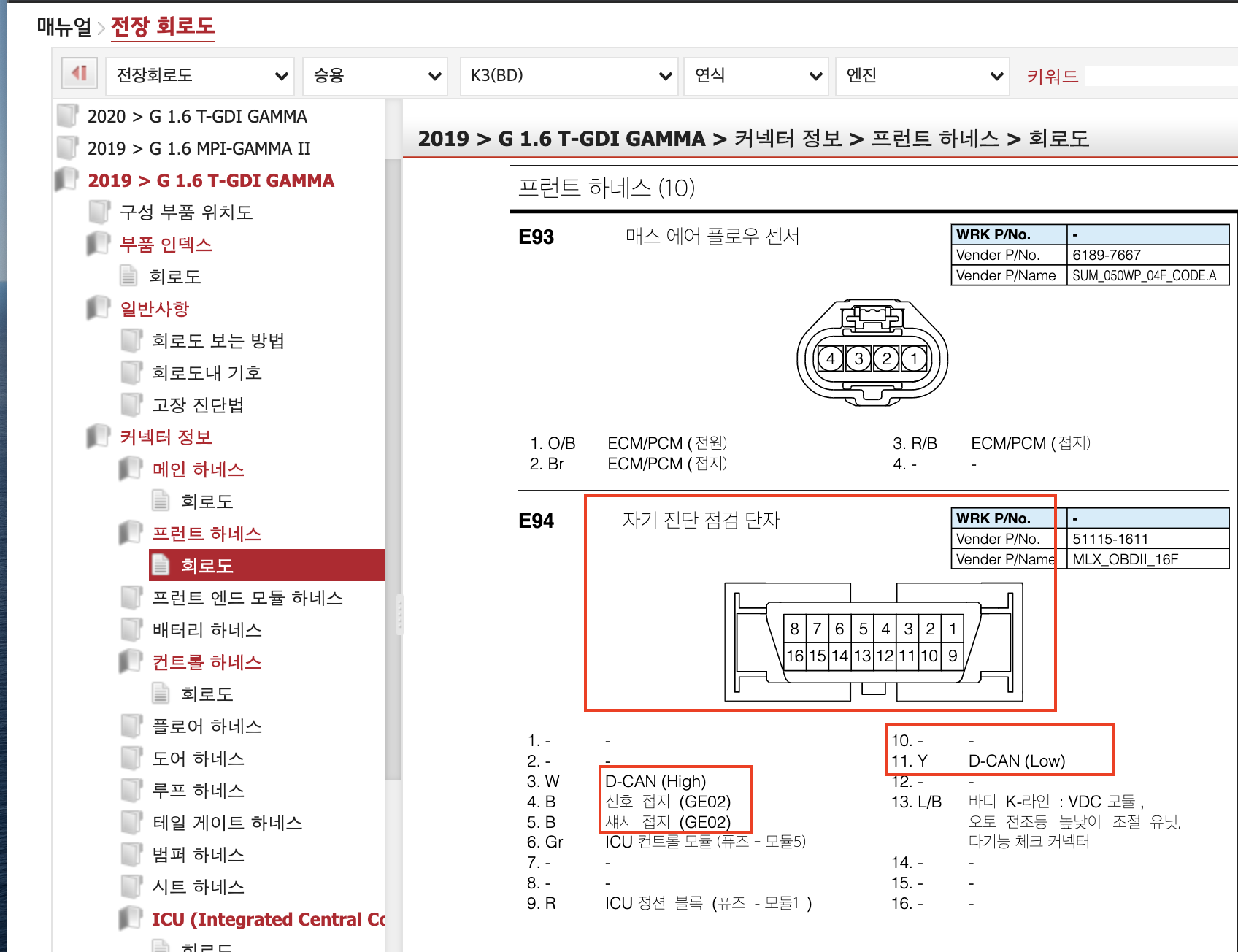This screenshot has height=952, width=1238.
Task: Click the 2020 > G 1.6 T-GDI GAMMA book icon
Action: (x=67, y=115)
